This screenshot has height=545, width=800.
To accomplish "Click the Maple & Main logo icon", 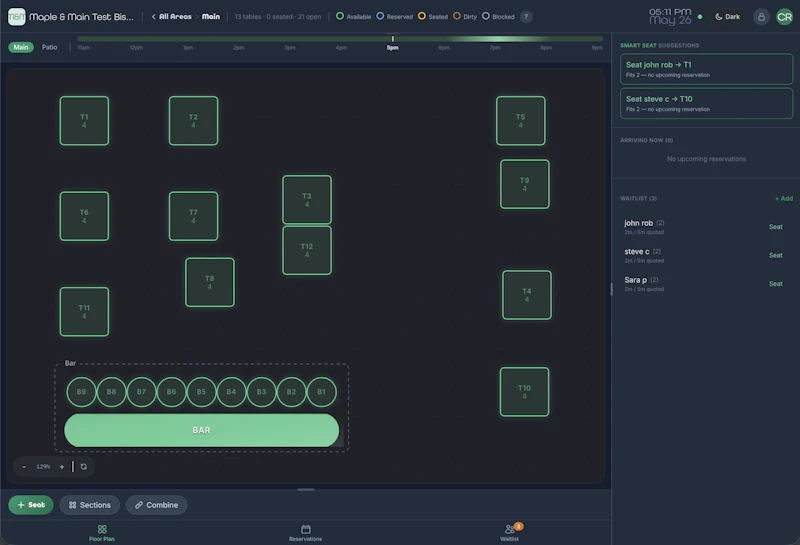I will click(x=16, y=17).
